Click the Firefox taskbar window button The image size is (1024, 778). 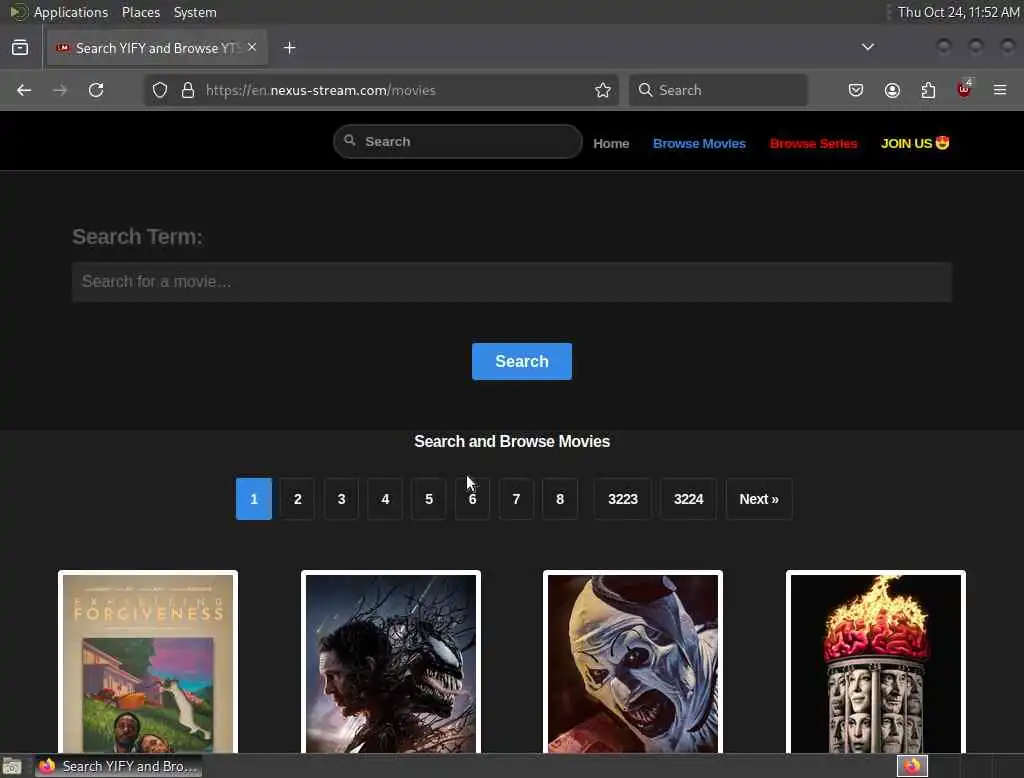click(118, 766)
